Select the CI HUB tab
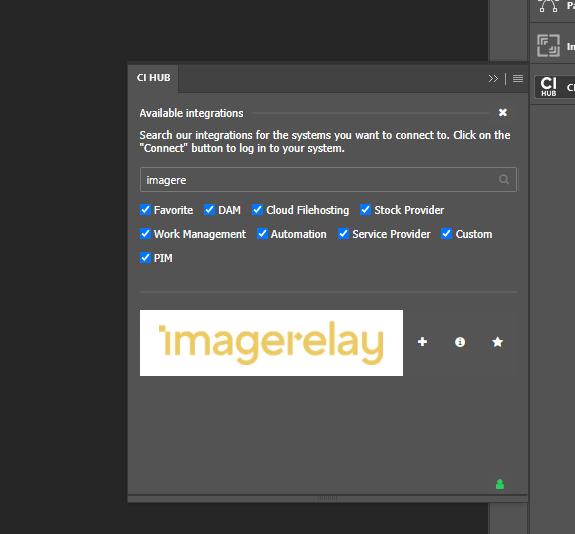The width and height of the screenshot is (575, 534). [x=153, y=78]
